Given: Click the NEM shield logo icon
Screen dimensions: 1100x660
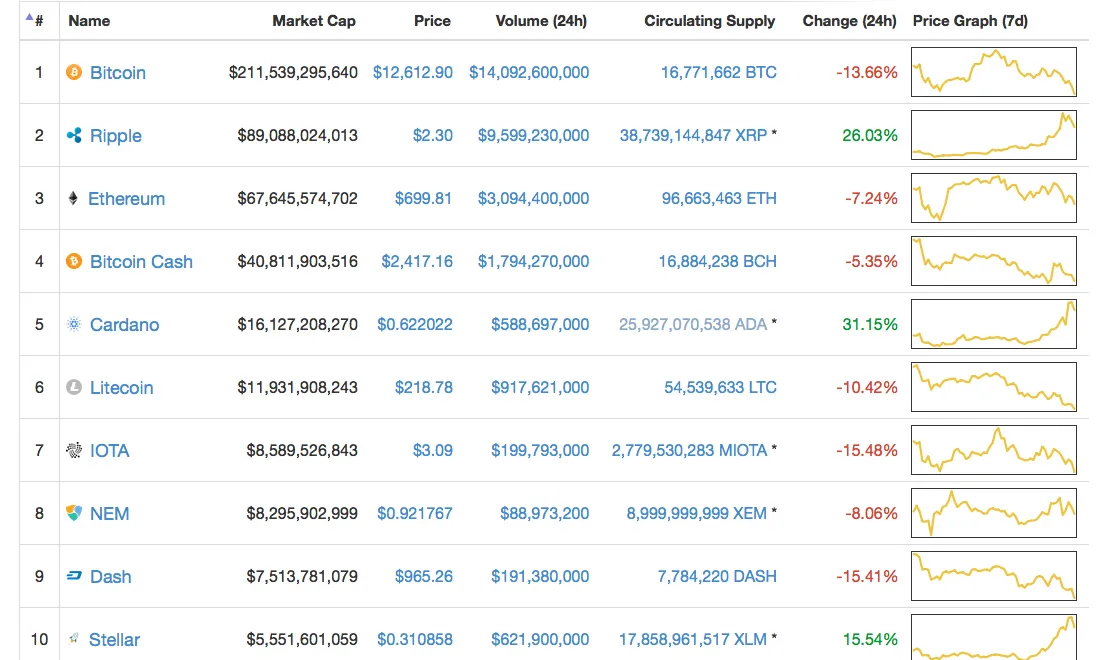Looking at the screenshot, I should pyautogui.click(x=74, y=513).
